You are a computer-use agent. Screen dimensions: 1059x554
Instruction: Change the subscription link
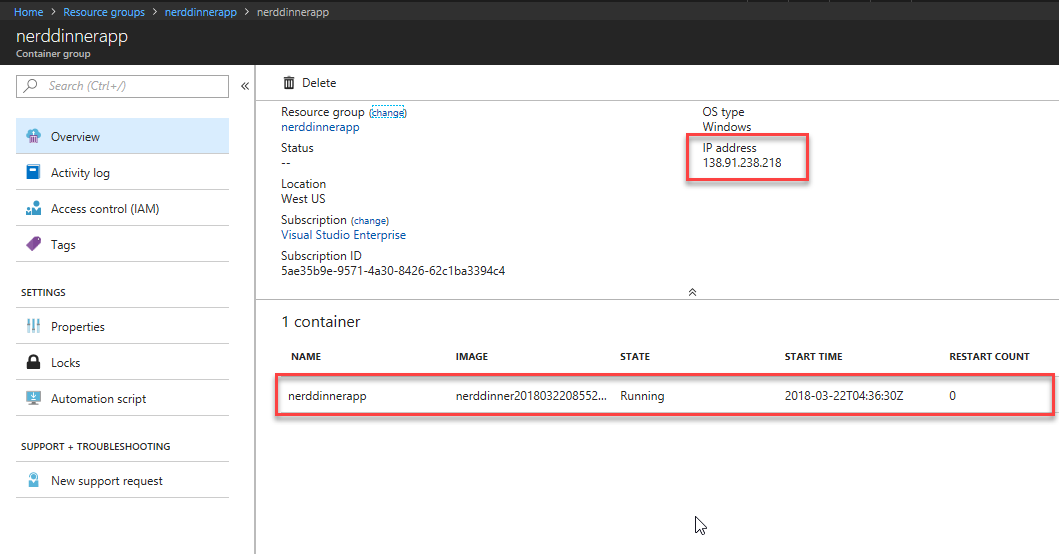pyautogui.click(x=369, y=221)
